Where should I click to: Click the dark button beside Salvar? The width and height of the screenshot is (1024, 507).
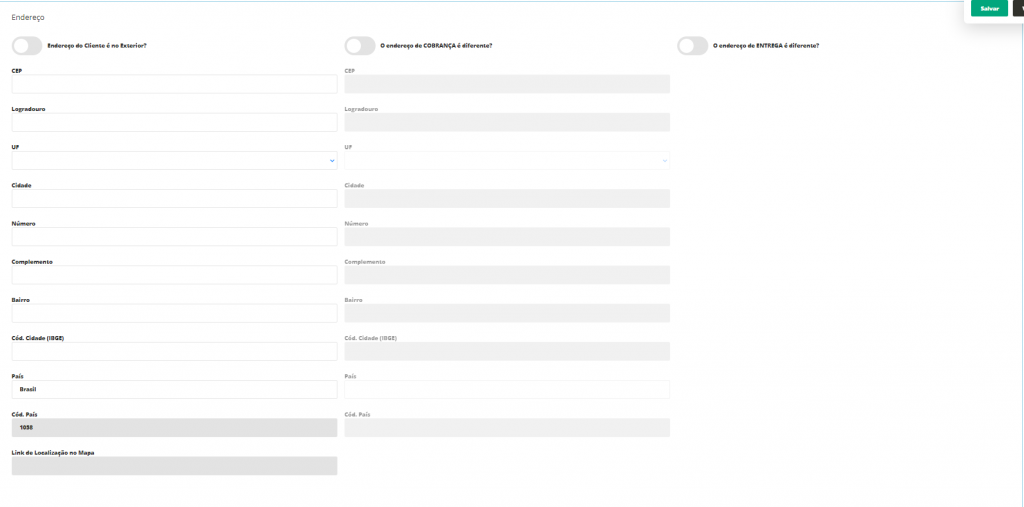point(1018,8)
